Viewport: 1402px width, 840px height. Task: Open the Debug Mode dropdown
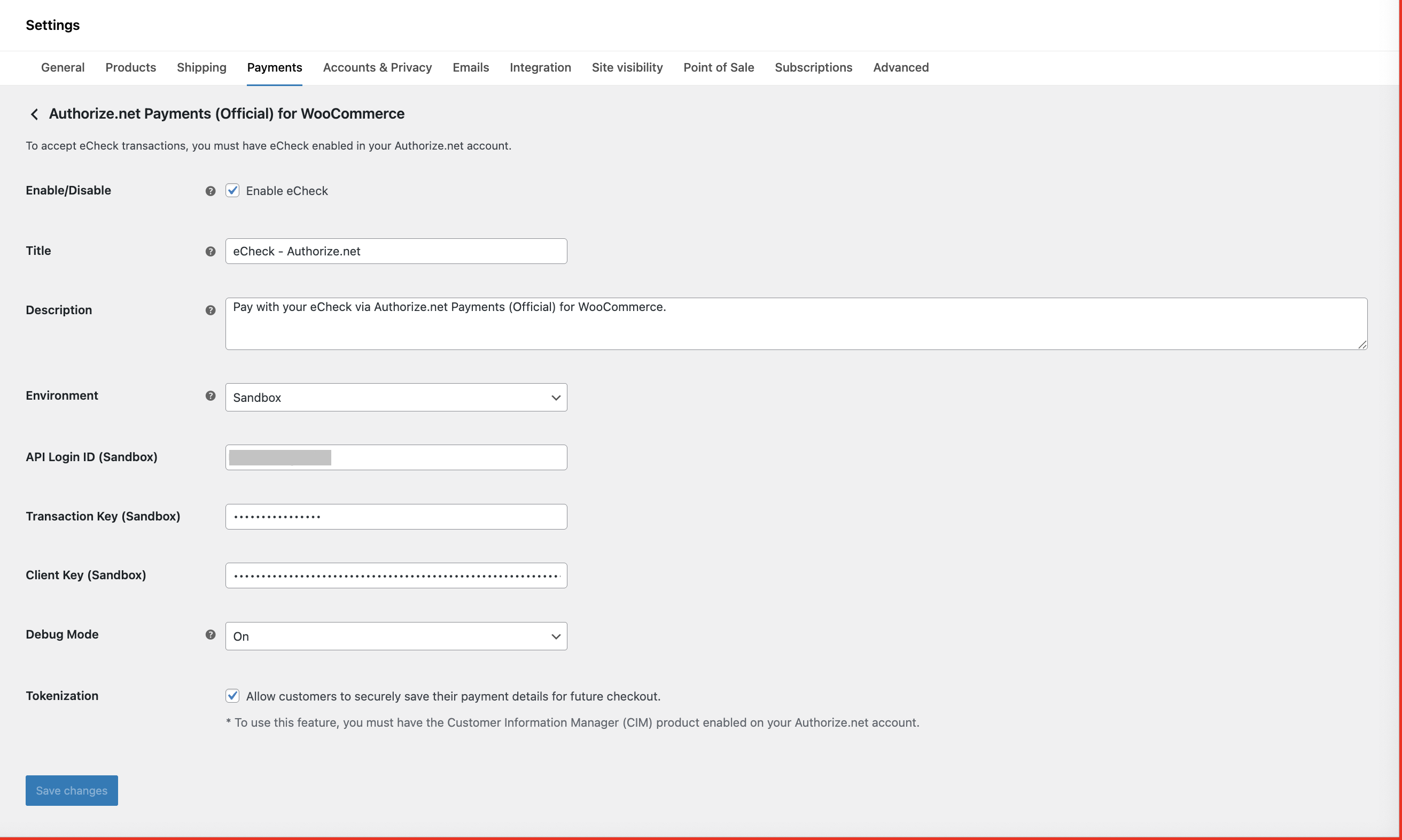click(x=396, y=636)
